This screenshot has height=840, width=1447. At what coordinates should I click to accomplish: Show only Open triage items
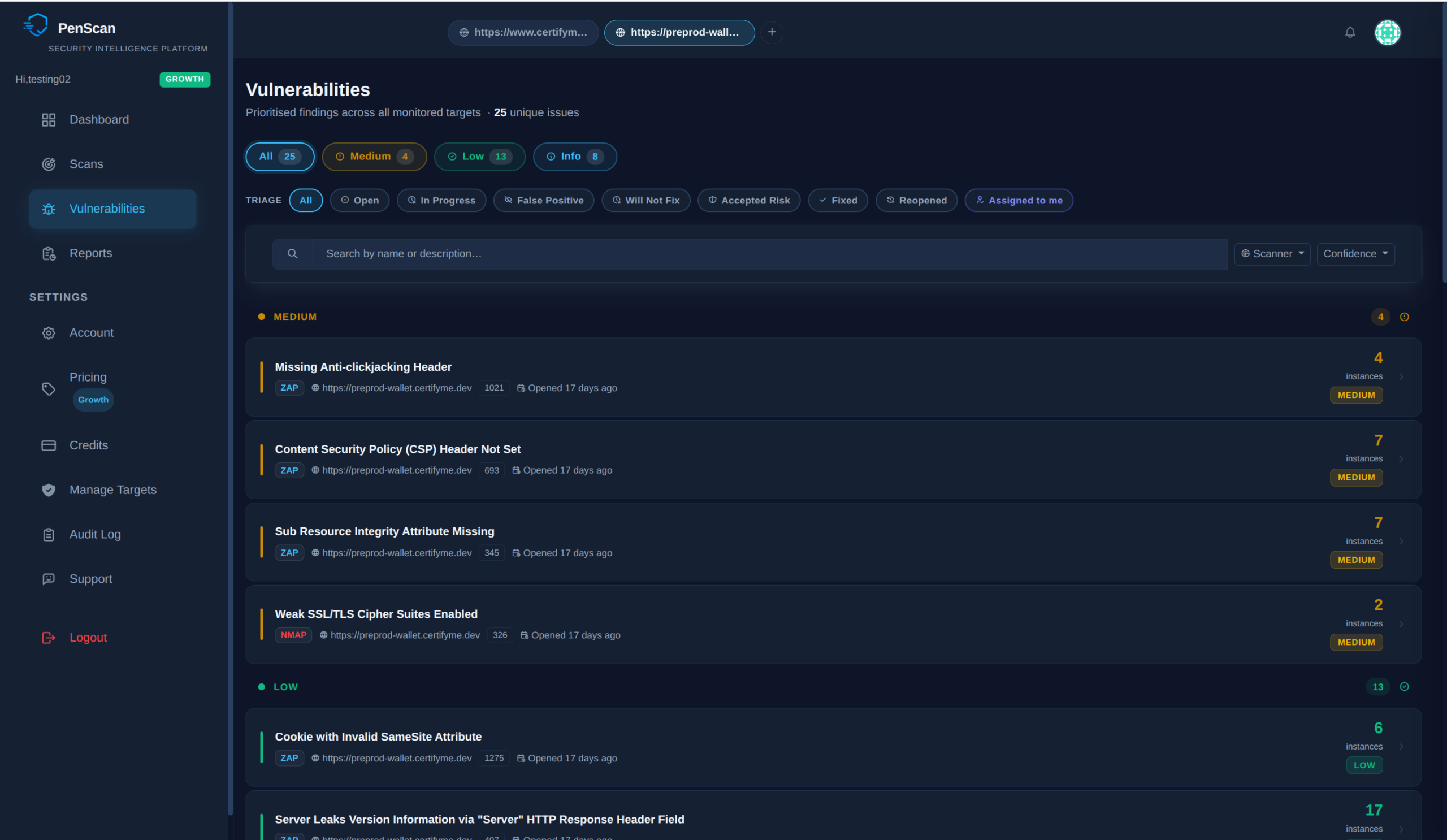coord(359,200)
